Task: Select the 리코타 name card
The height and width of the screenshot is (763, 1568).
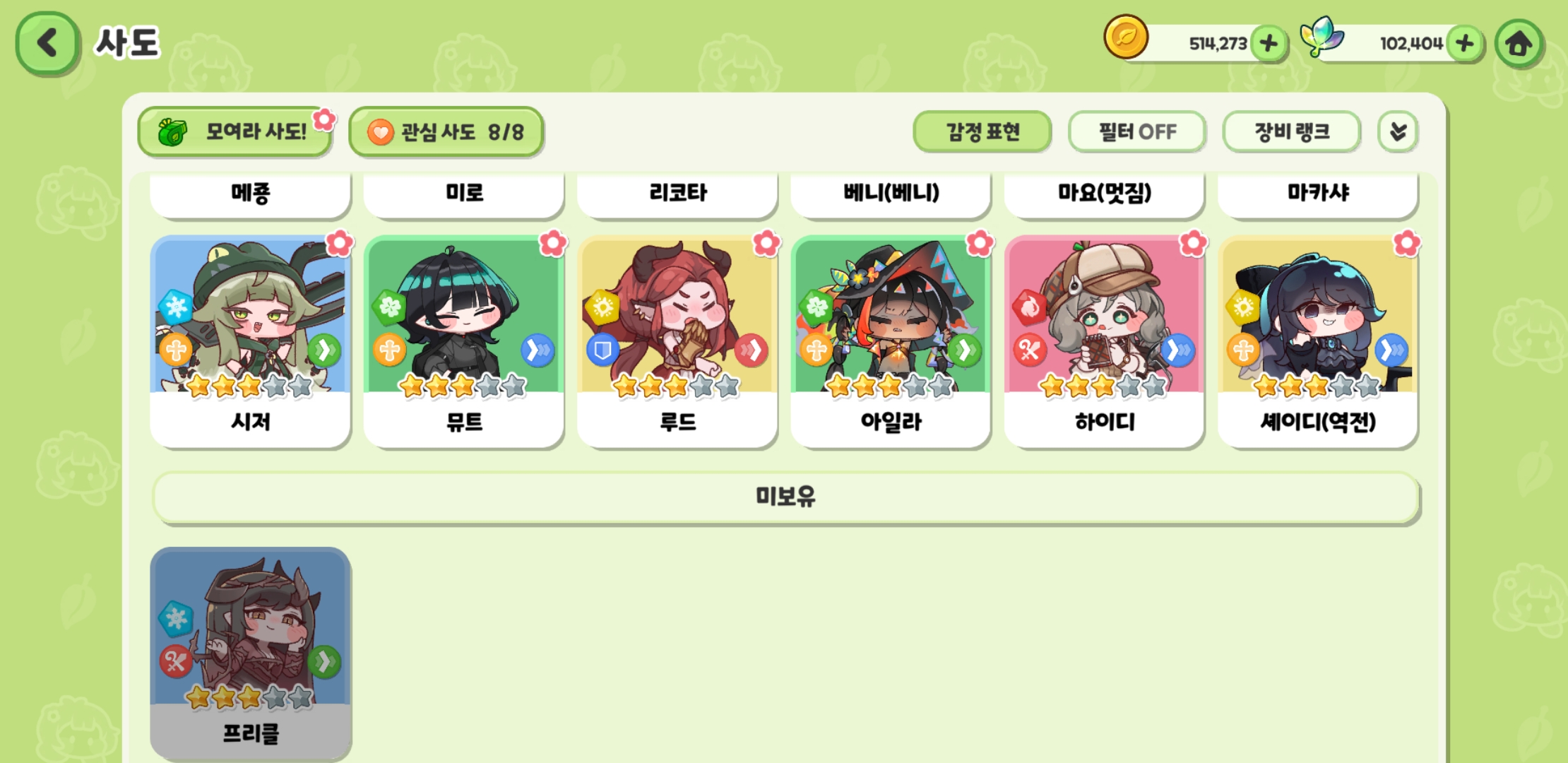Action: pos(677,193)
